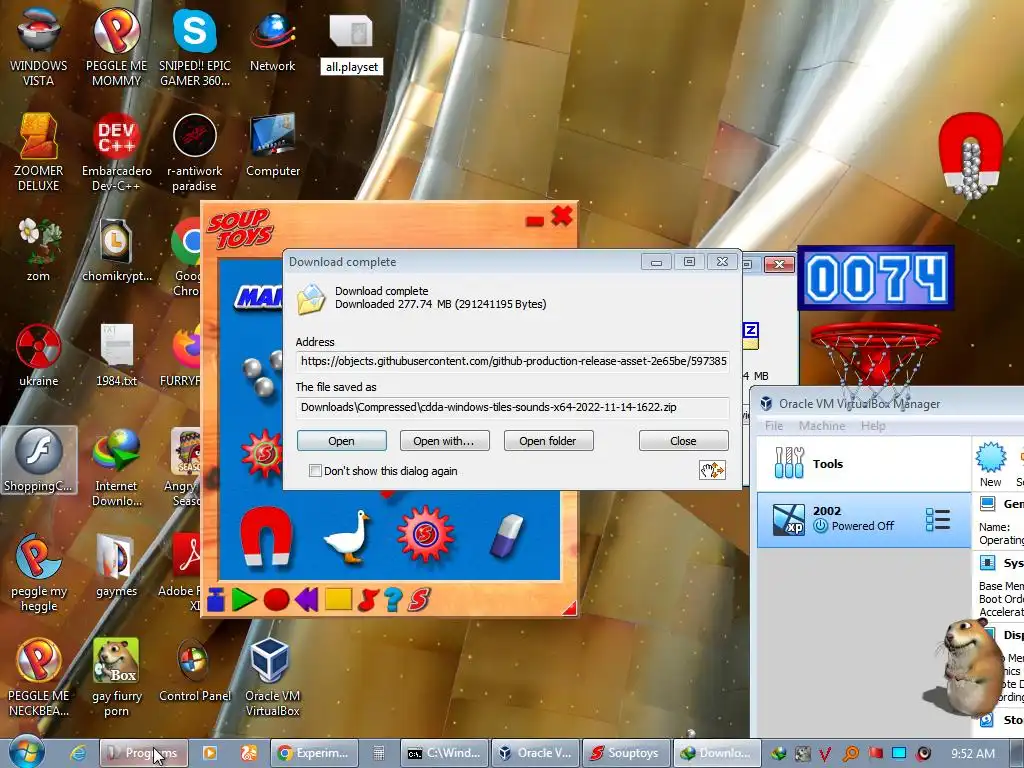
Task: Click the red music note icon in Souptoys
Action: (x=368, y=599)
